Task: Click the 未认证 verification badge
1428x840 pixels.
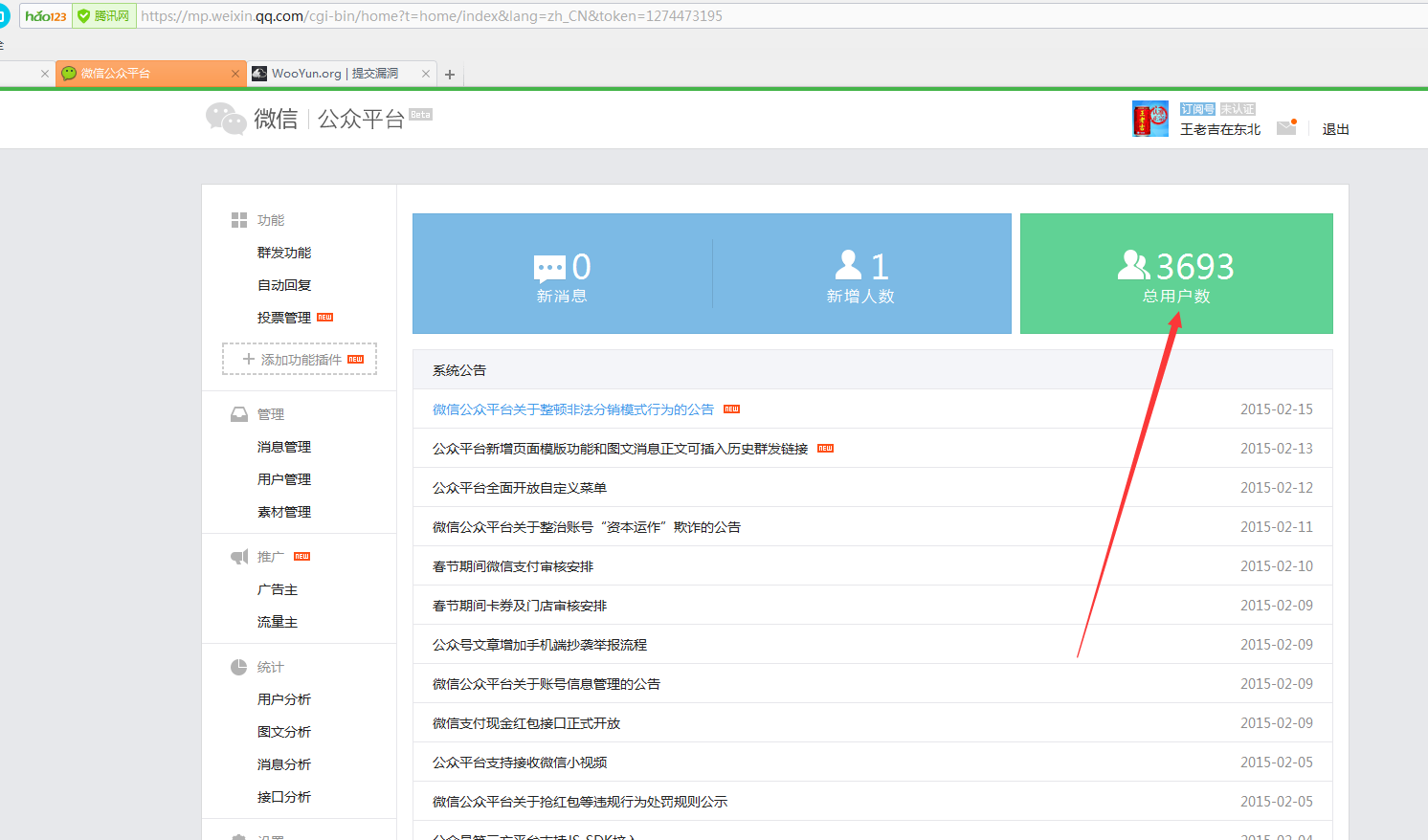Action: 1238,109
